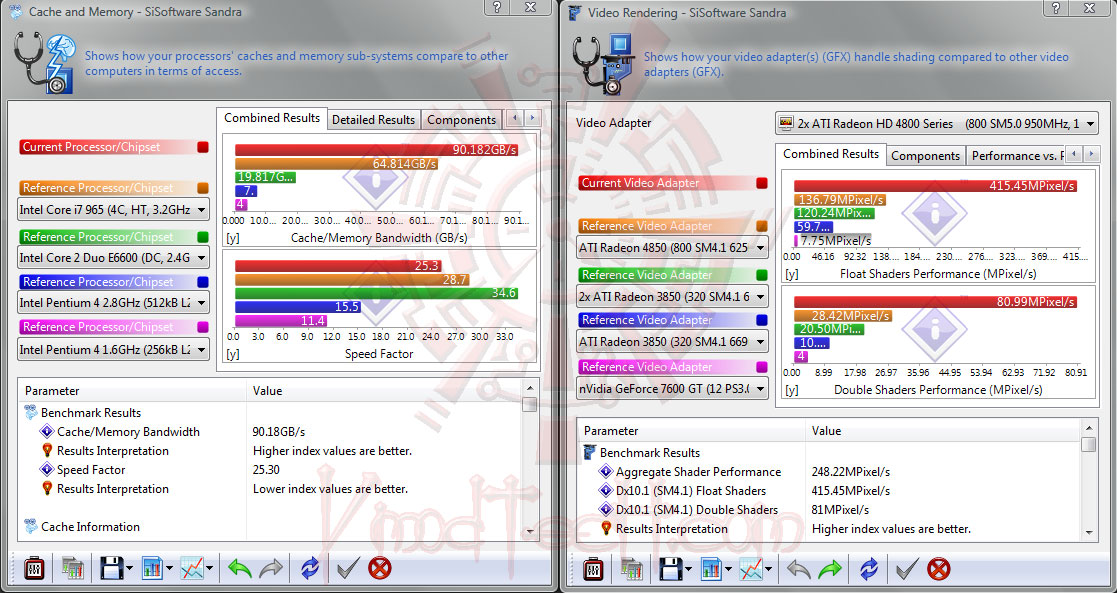Image resolution: width=1117 pixels, height=593 pixels.
Task: Click tab scroll right arrow in Video Rendering
Action: (1091, 154)
